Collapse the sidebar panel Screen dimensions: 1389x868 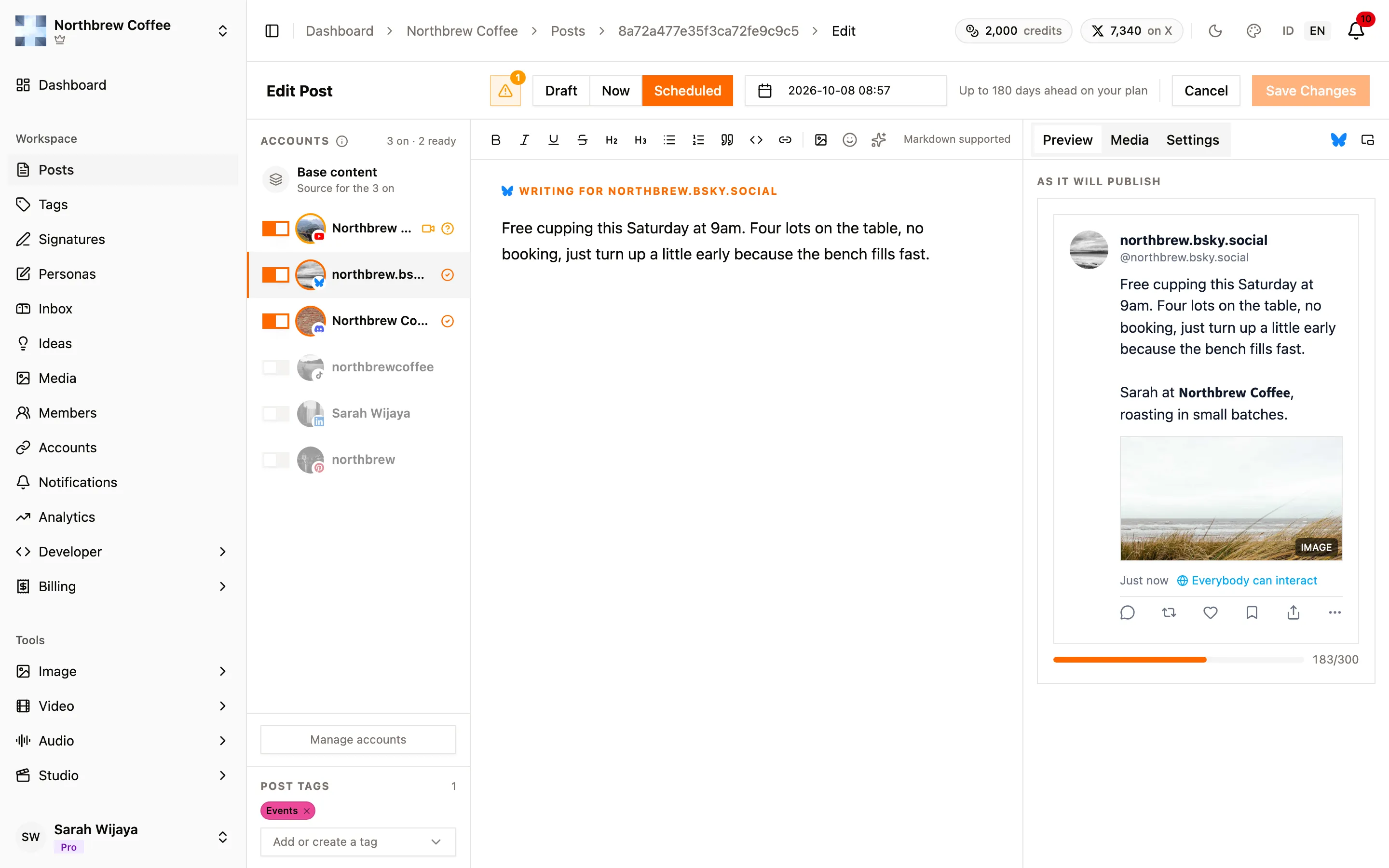coord(272,30)
